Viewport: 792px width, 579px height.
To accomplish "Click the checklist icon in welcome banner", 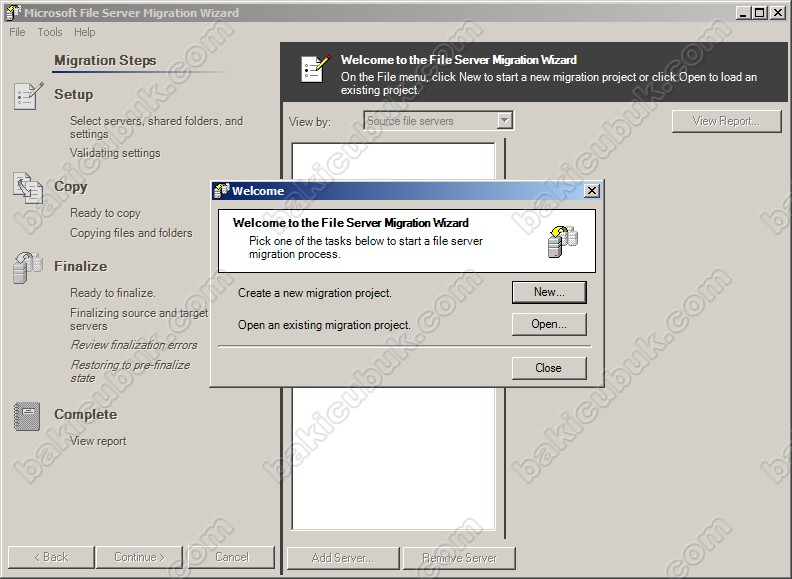I will [x=316, y=69].
